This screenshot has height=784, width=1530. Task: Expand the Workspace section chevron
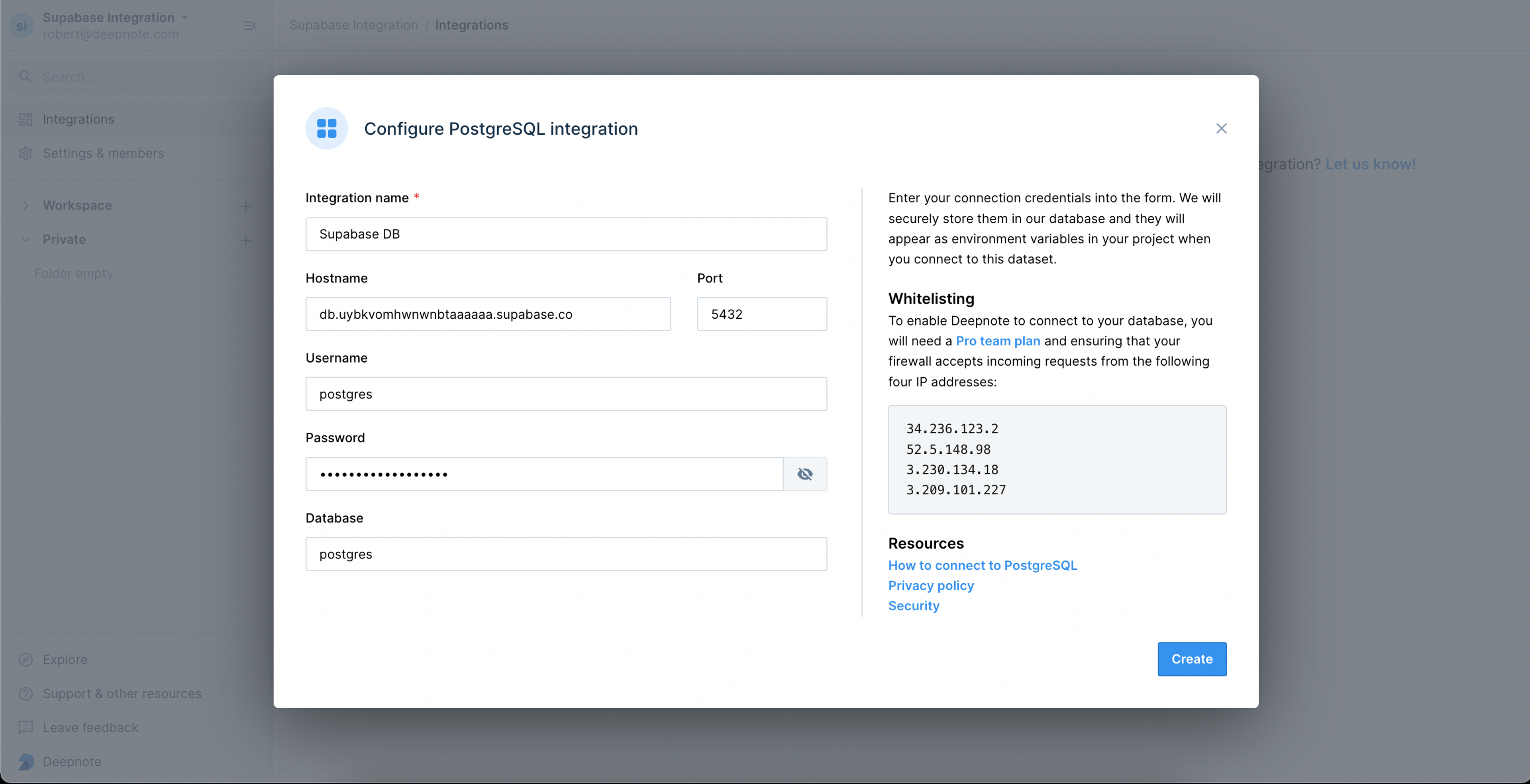pos(25,206)
